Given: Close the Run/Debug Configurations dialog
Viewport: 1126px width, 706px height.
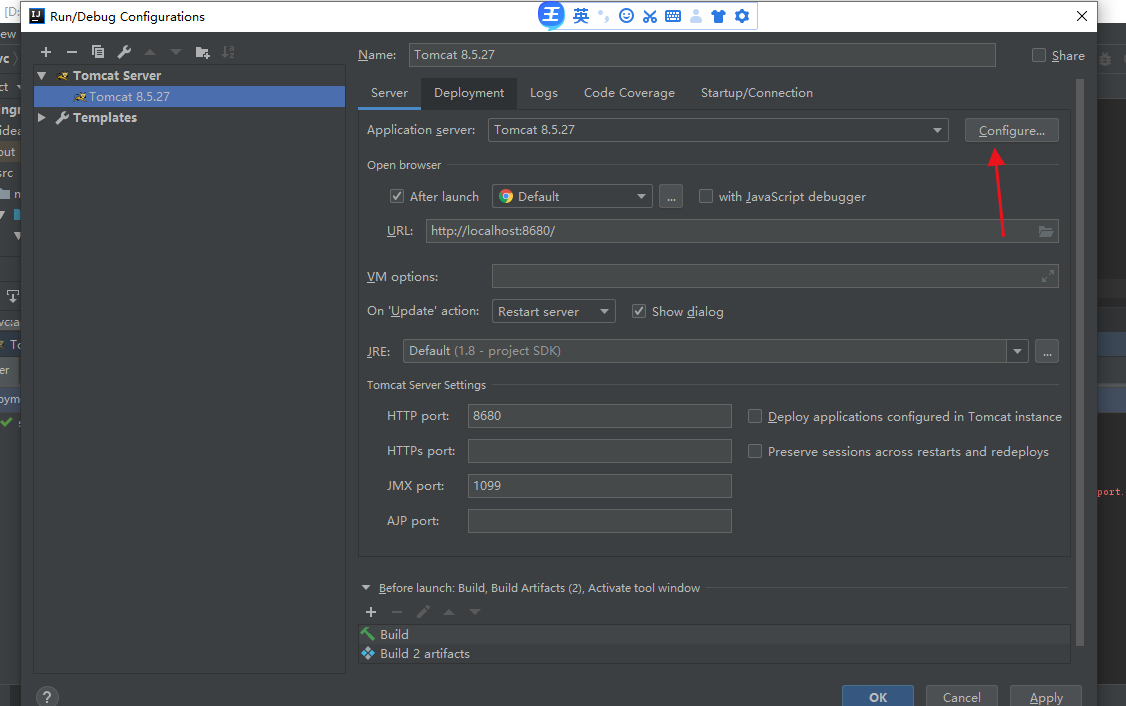Looking at the screenshot, I should [x=1081, y=16].
